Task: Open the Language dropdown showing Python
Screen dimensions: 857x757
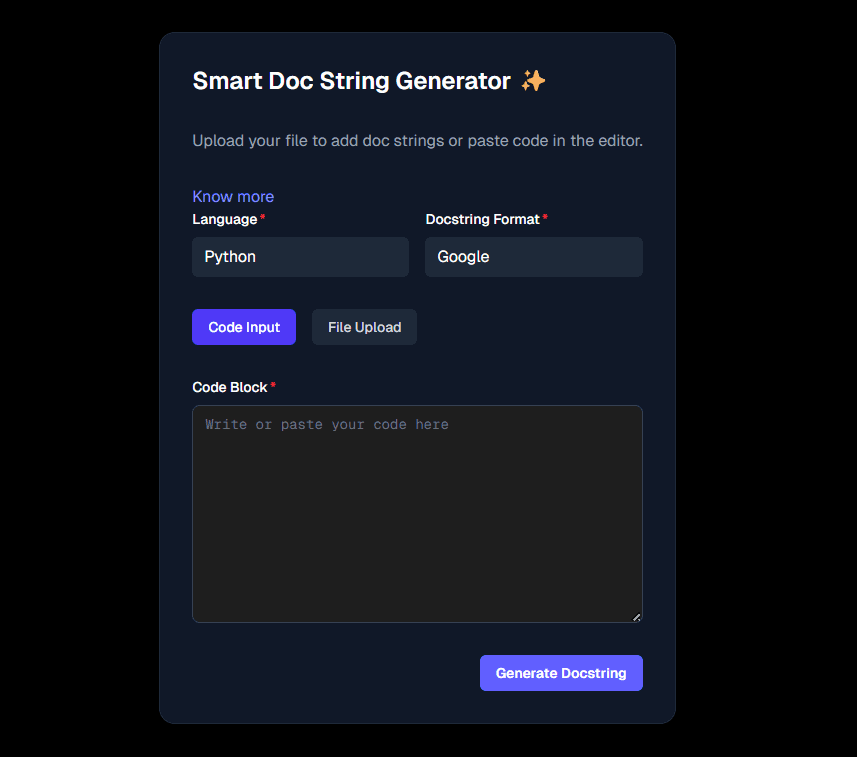Action: (x=300, y=257)
